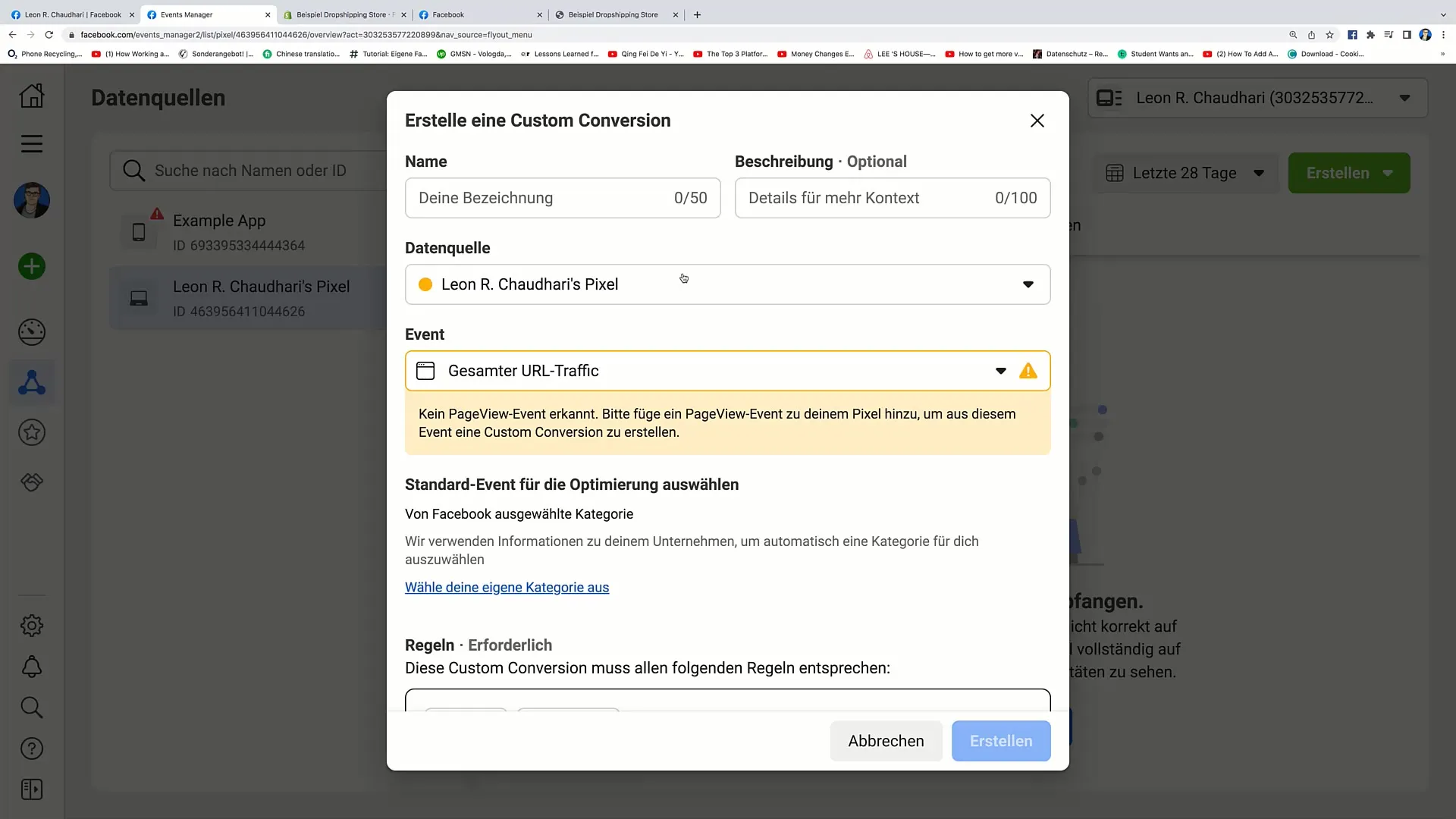Open the overview gauge icon in sidebar
Image resolution: width=1456 pixels, height=819 pixels.
click(x=32, y=332)
